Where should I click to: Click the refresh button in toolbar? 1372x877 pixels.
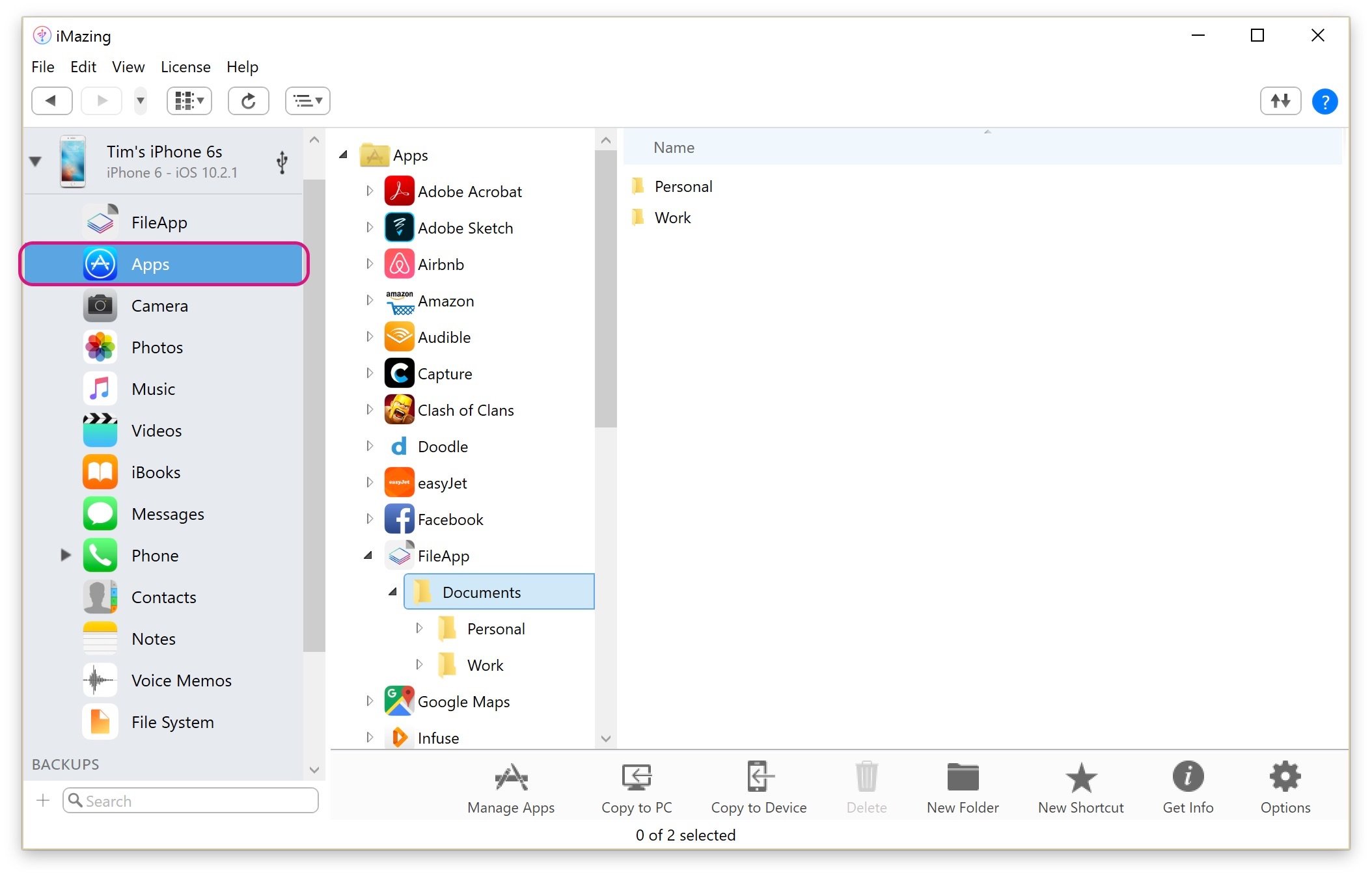(249, 100)
